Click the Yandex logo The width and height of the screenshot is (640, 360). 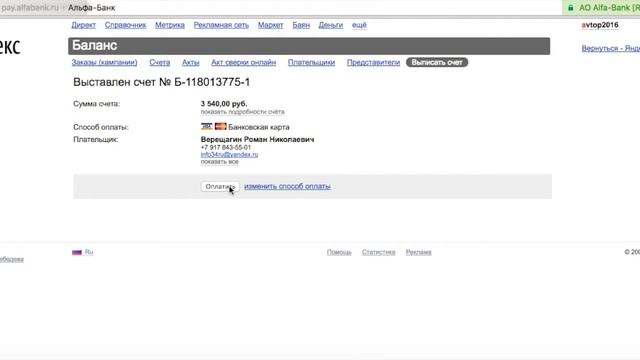click(10, 47)
